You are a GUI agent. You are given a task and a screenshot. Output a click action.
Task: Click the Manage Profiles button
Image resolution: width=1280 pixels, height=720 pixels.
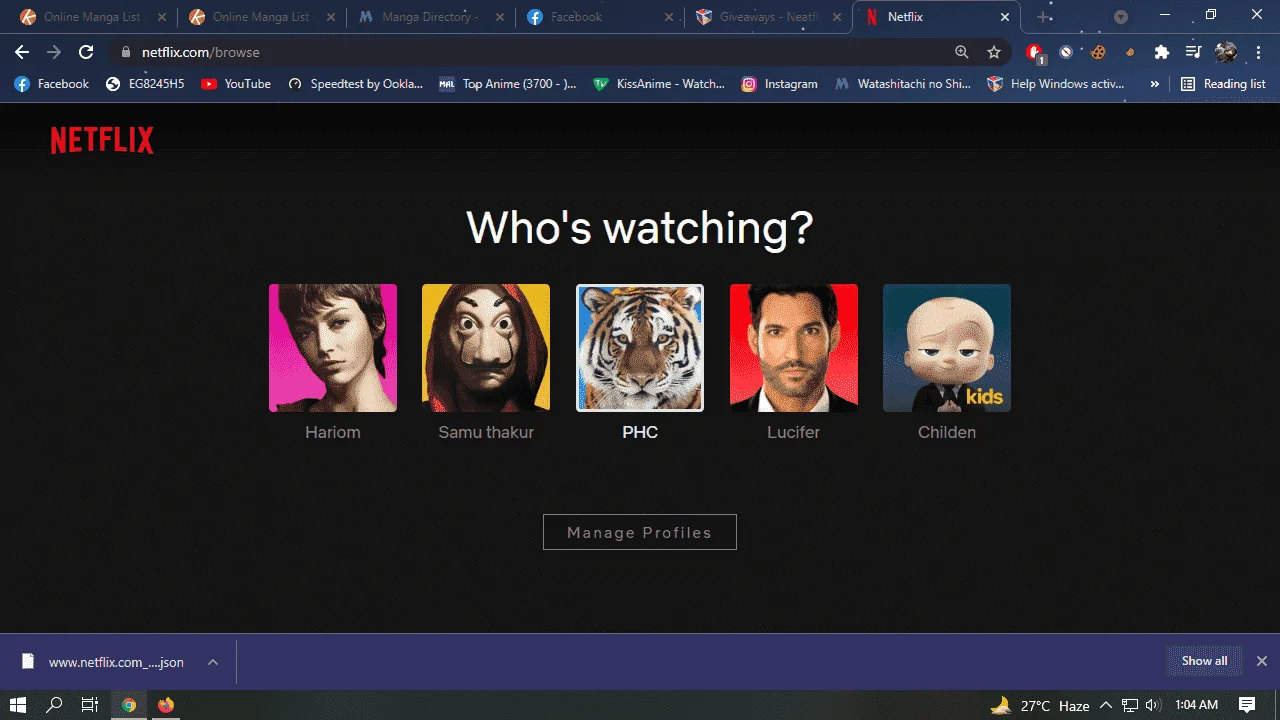pos(640,532)
